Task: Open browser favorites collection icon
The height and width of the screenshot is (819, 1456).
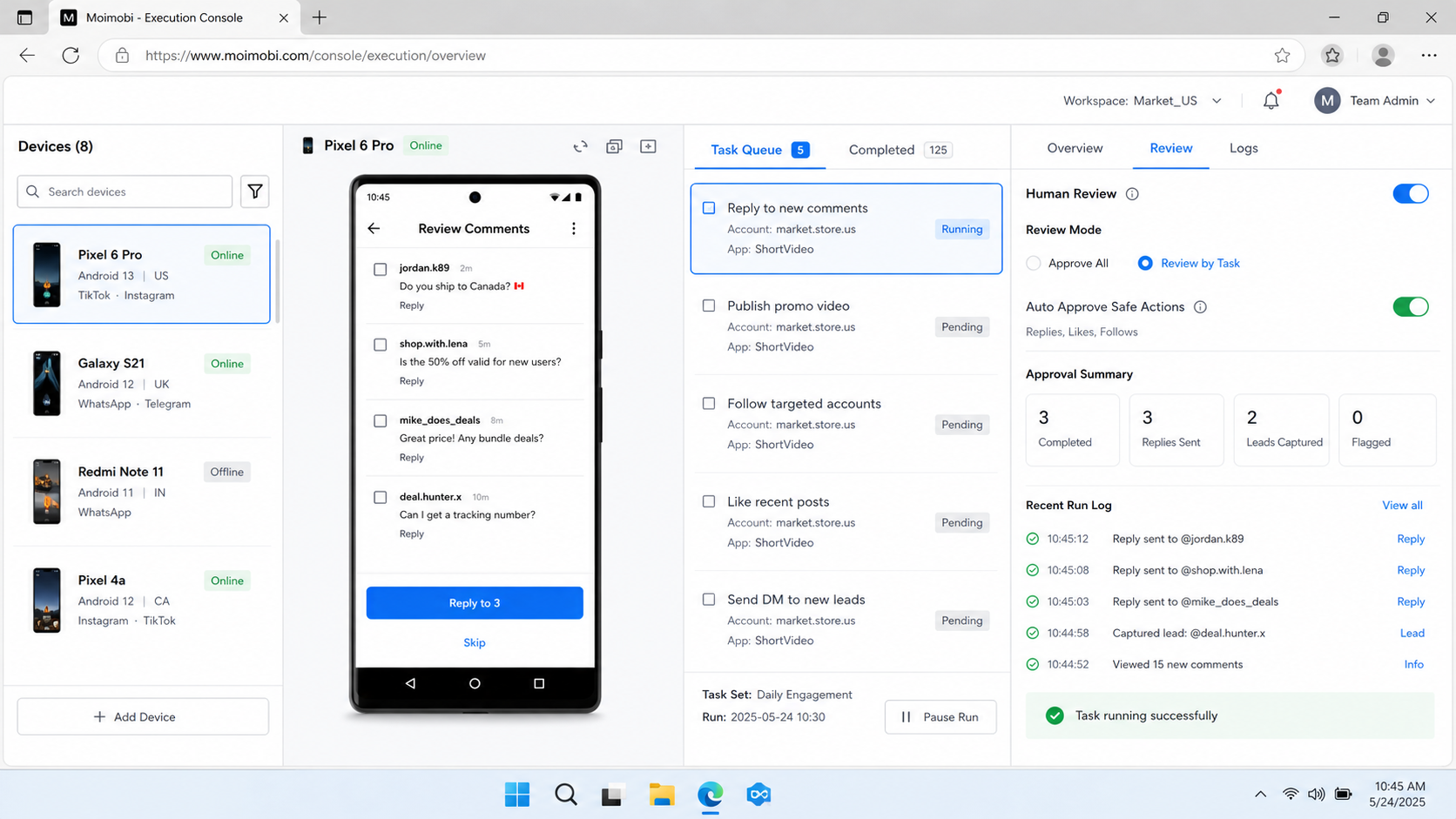Action: (x=1332, y=56)
